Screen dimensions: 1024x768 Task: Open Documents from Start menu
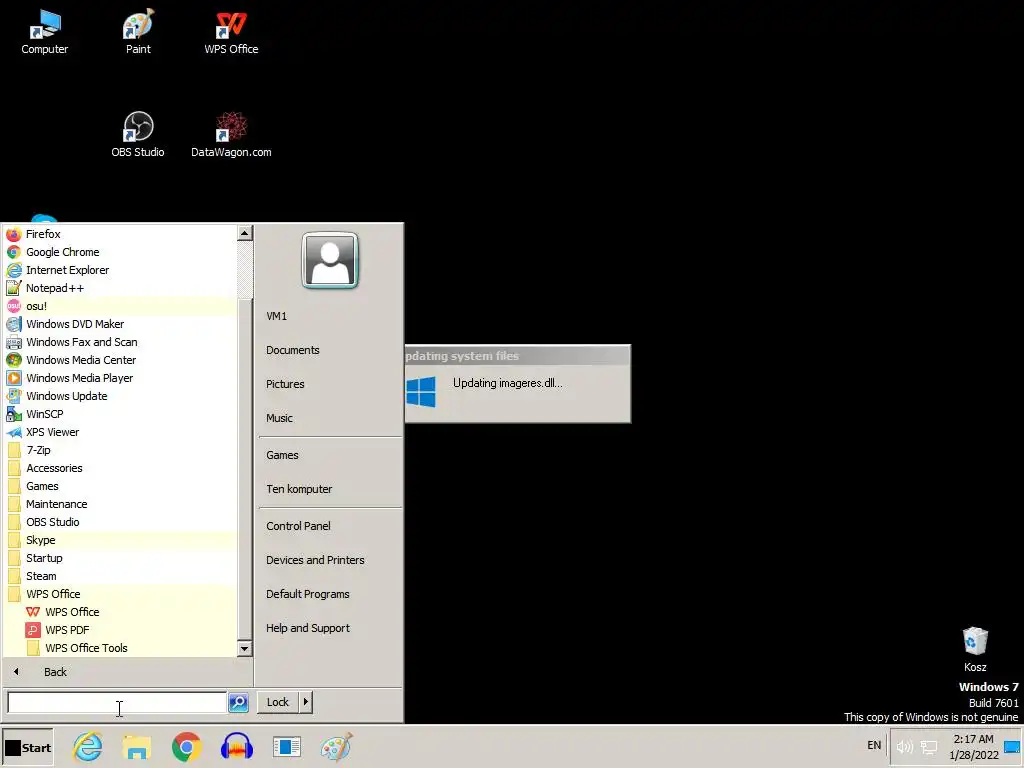tap(293, 350)
